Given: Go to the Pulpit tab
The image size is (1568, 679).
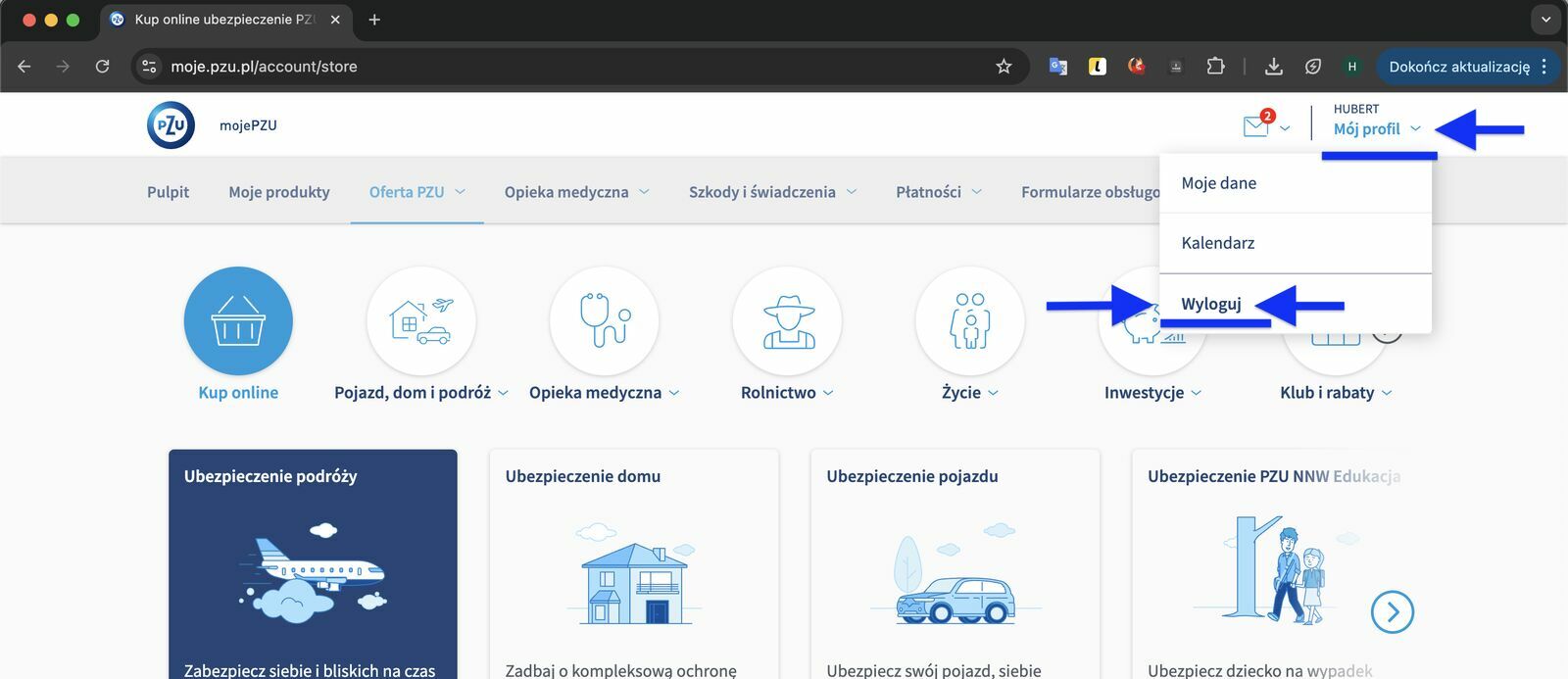Looking at the screenshot, I should pyautogui.click(x=168, y=192).
